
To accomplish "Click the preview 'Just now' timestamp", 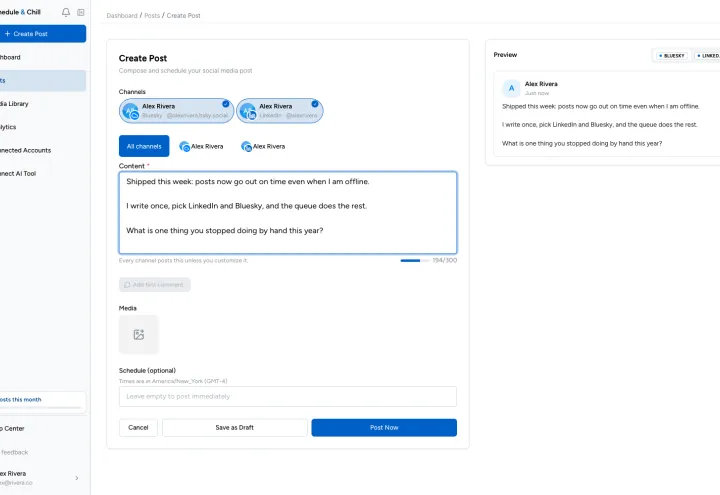I will (537, 93).
